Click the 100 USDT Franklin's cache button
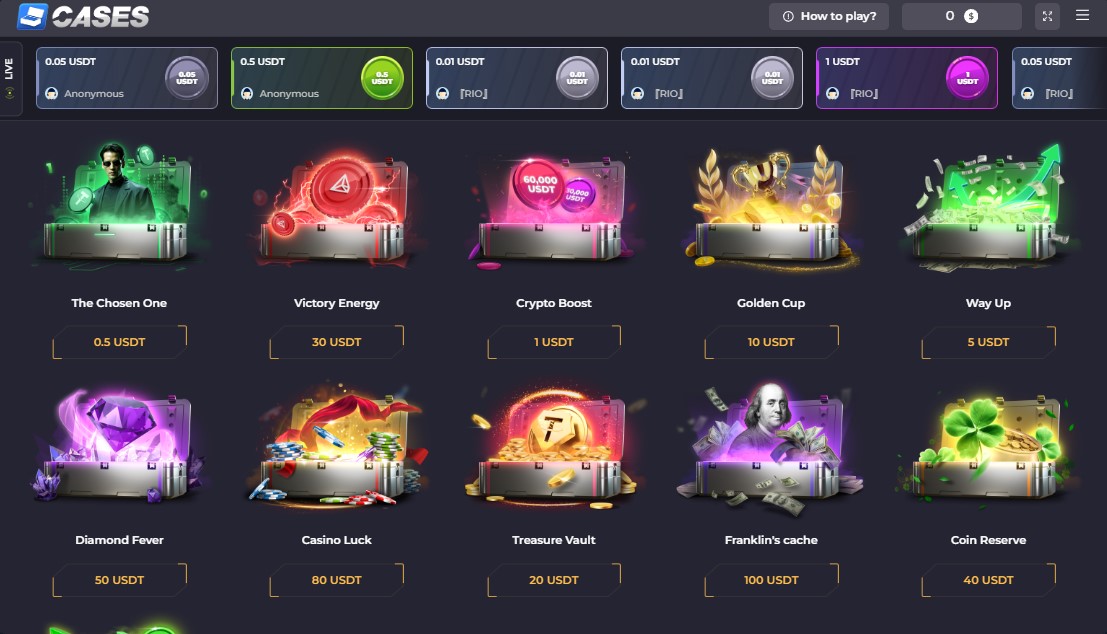This screenshot has width=1107, height=634. coord(771,580)
